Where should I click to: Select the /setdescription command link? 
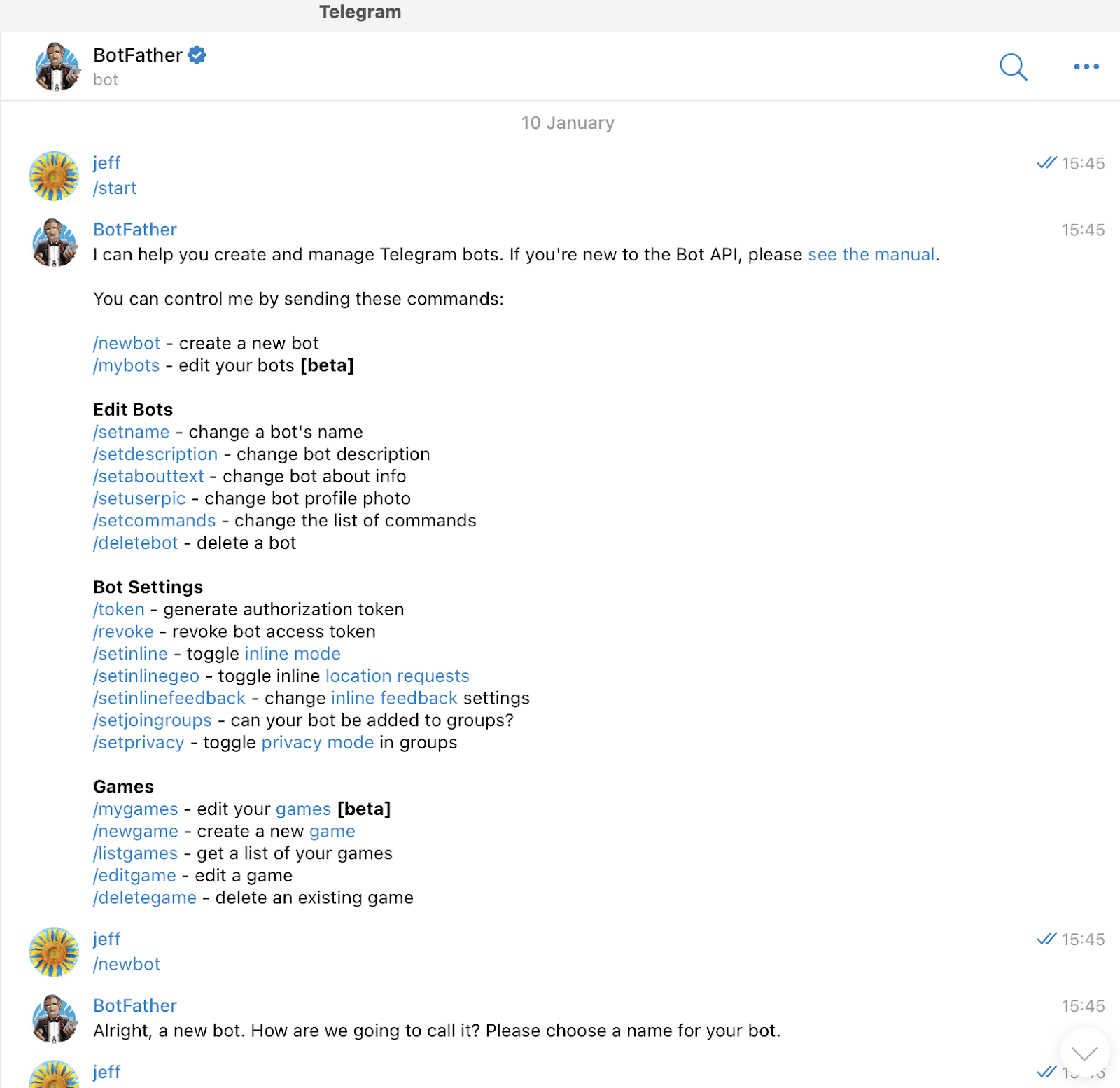pyautogui.click(x=155, y=454)
